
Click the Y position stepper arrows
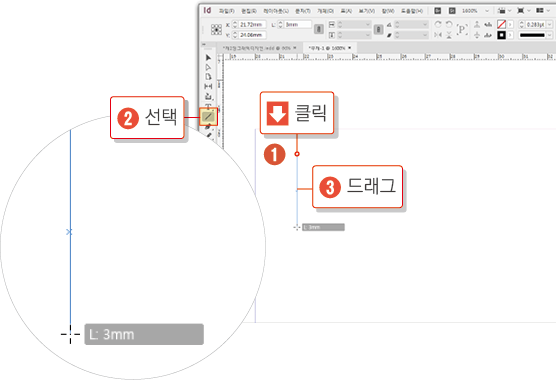click(x=235, y=35)
